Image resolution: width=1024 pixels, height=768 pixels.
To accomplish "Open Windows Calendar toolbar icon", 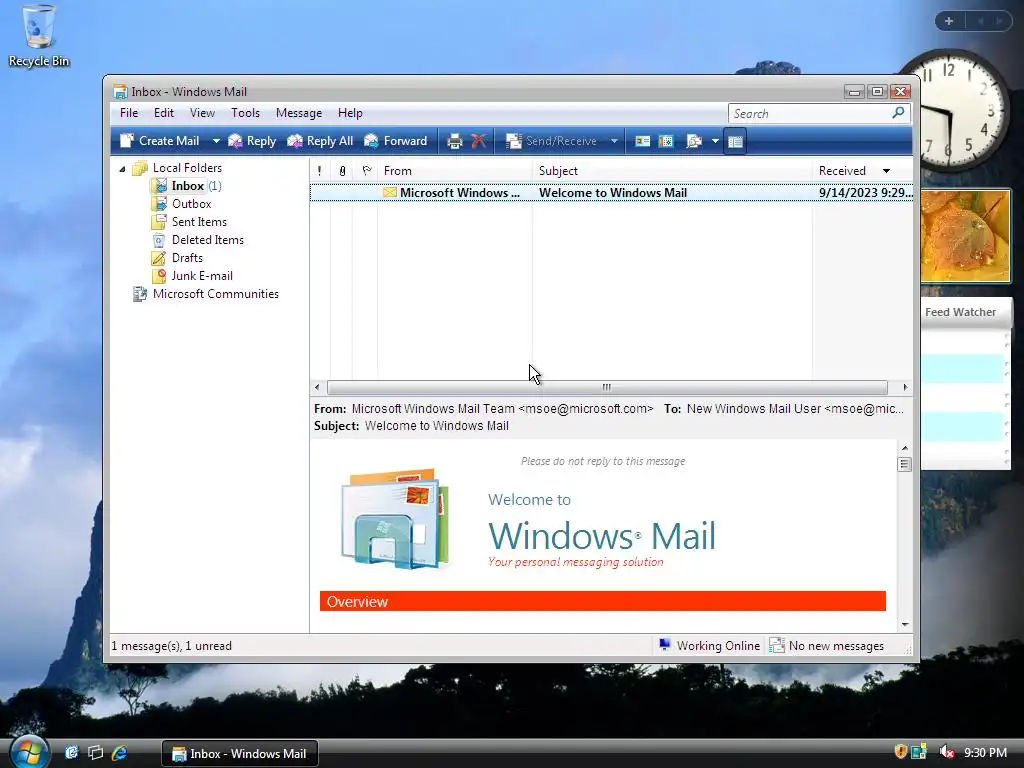I will click(666, 141).
